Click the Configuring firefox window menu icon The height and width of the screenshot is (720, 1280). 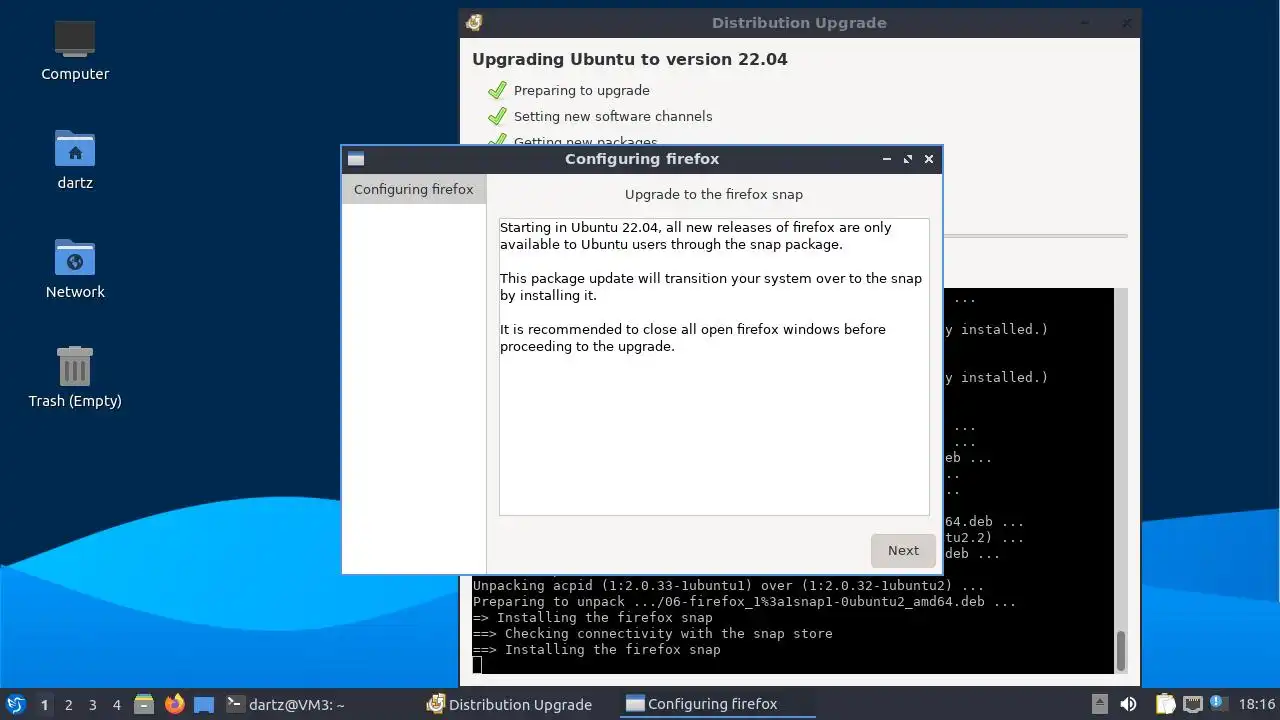pyautogui.click(x=356, y=159)
